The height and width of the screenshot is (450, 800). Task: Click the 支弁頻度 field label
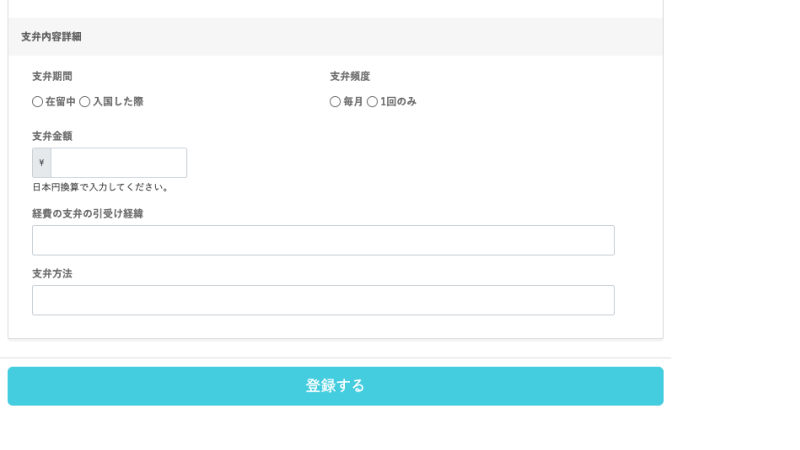[x=350, y=77]
